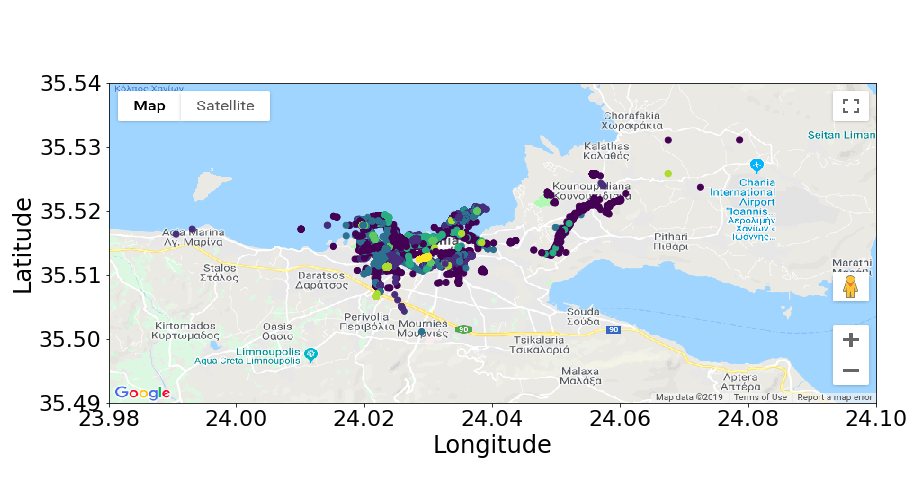
Task: Click the Stalos town label
Action: click(x=220, y=272)
